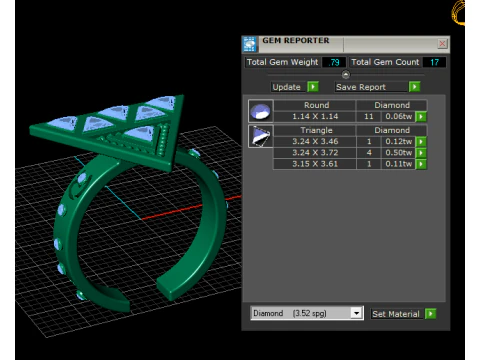Click the 0.50tw weight value
This screenshot has height=360, width=480.
pyautogui.click(x=398, y=153)
